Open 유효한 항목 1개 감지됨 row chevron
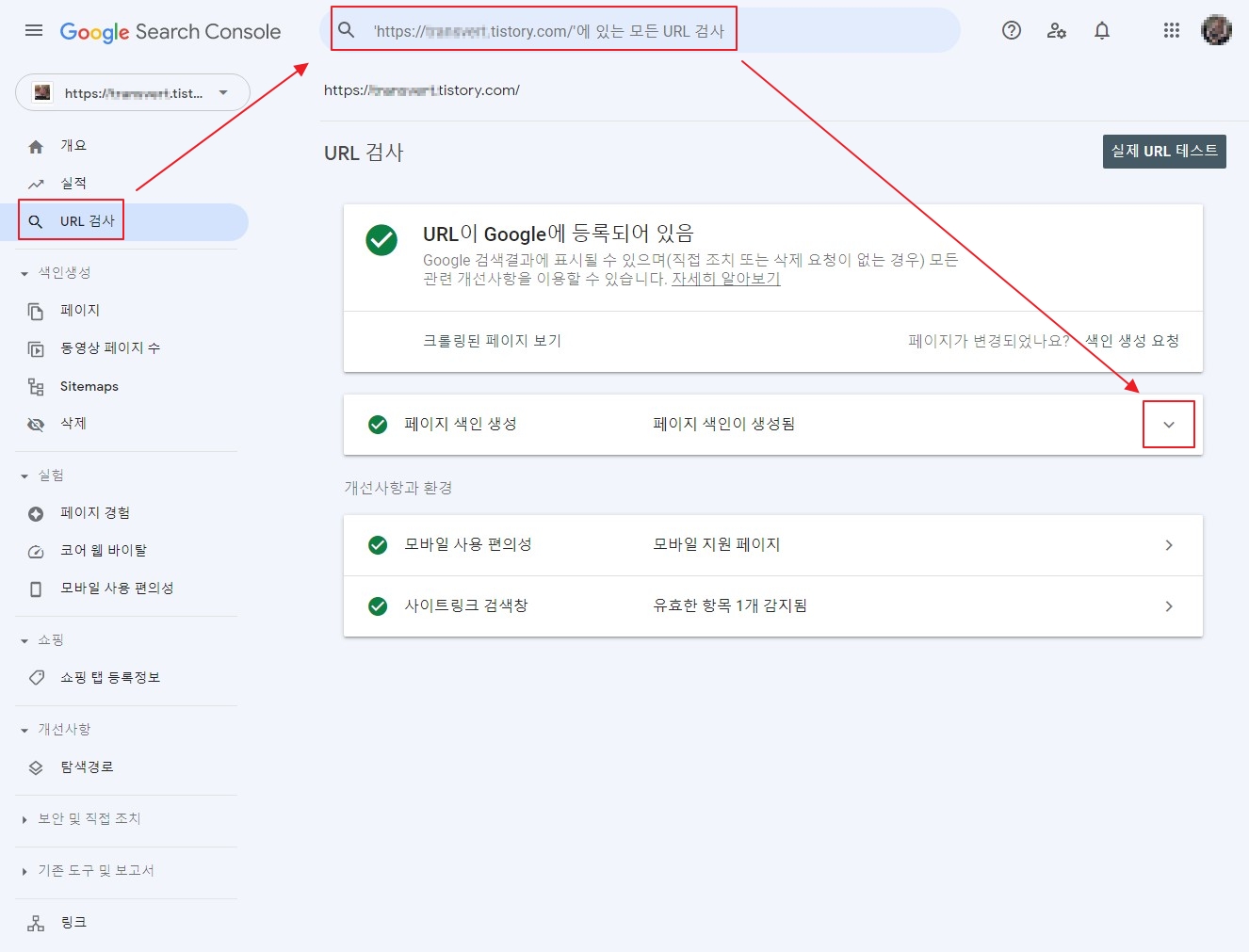The height and width of the screenshot is (952, 1249). tap(1169, 606)
